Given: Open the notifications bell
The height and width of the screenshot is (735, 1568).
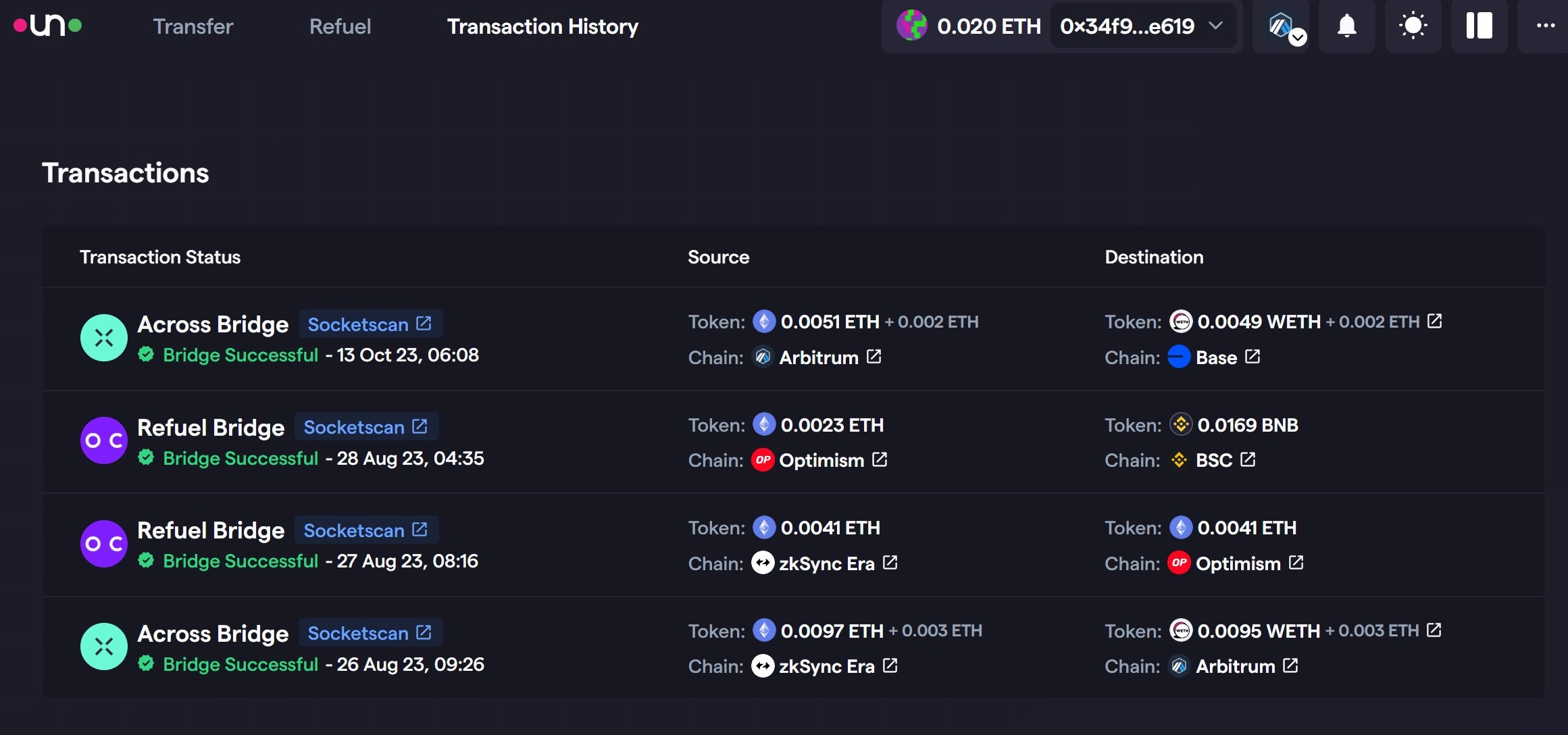Looking at the screenshot, I should 1346,26.
